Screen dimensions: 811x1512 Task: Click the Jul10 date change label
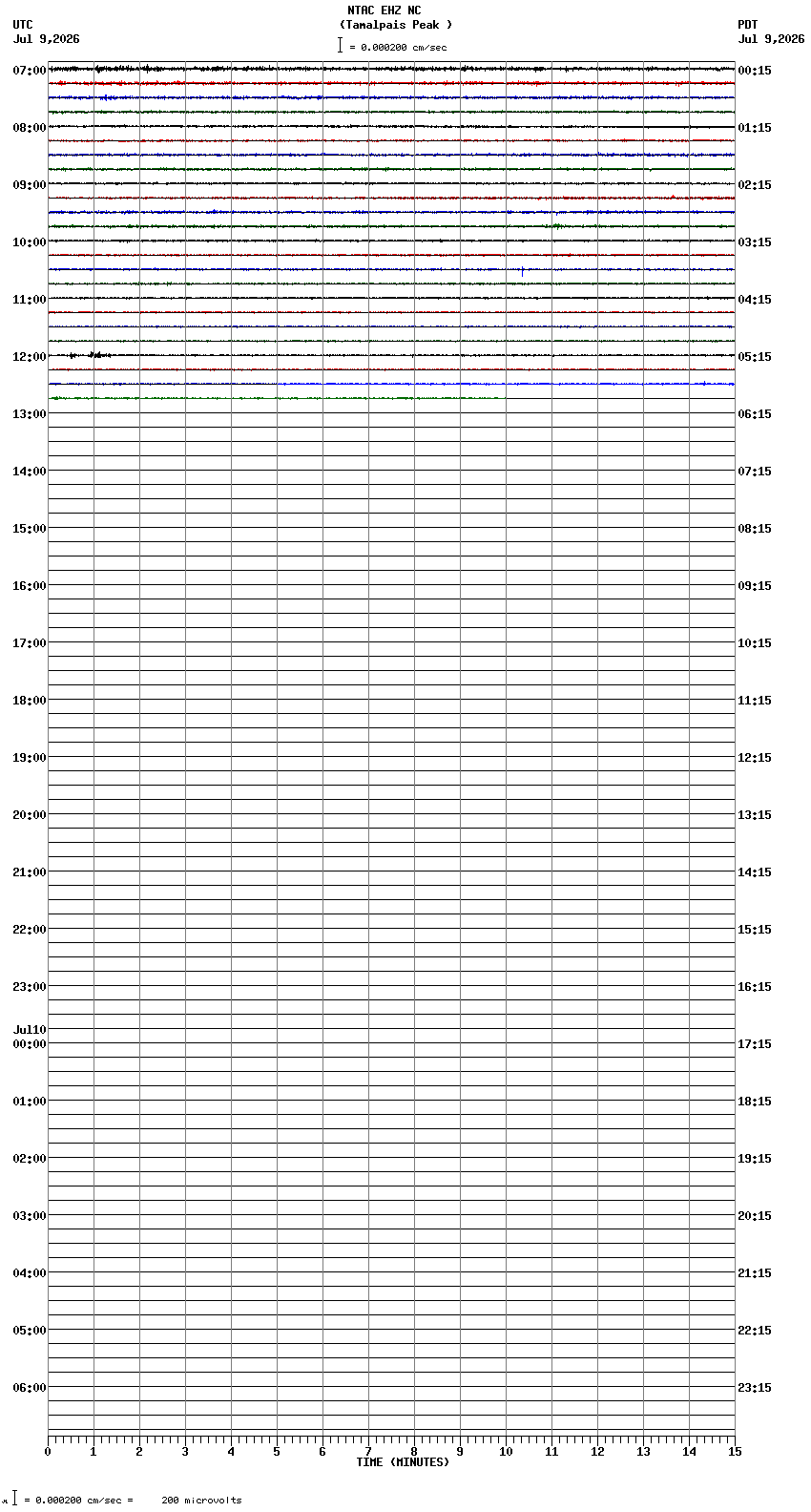(x=30, y=1030)
